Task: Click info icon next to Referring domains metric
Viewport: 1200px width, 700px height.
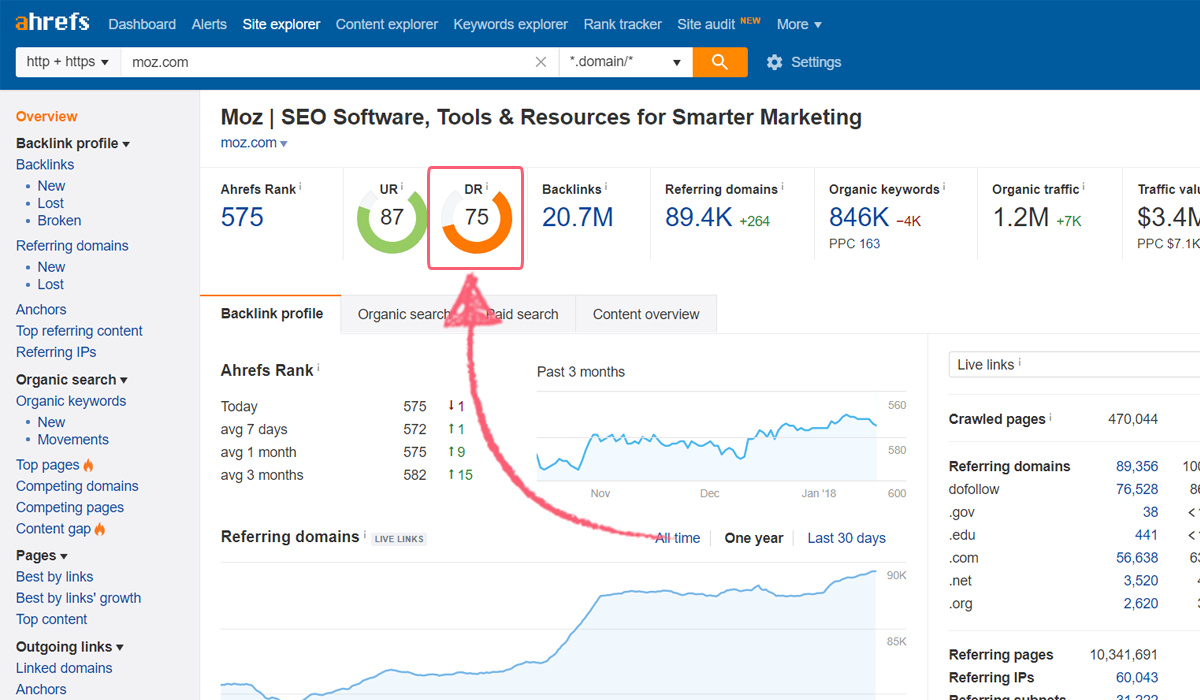Action: coord(783,187)
